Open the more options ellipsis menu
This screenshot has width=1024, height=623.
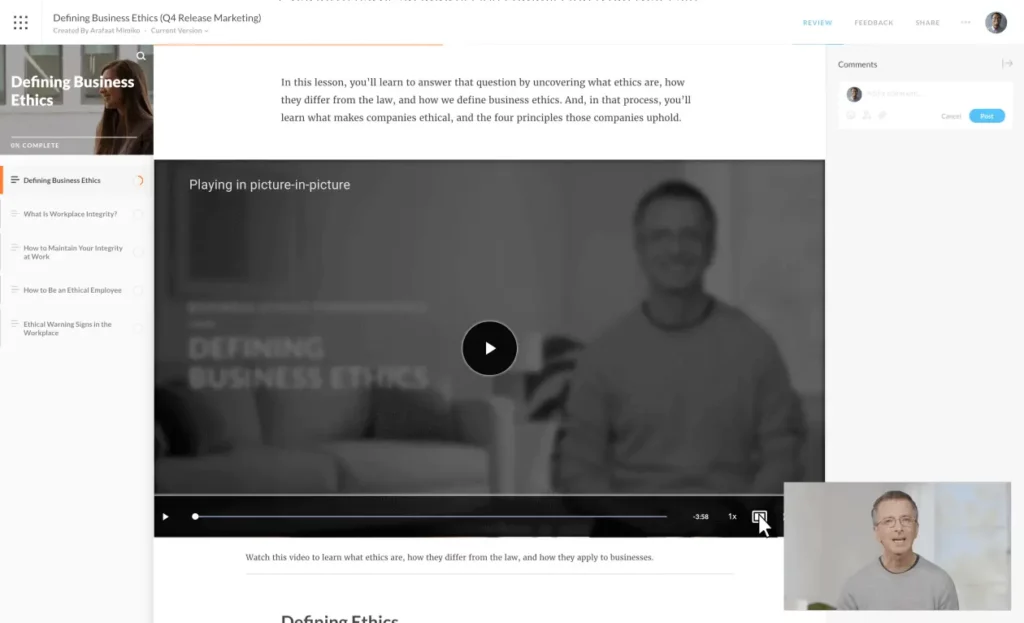point(965,22)
